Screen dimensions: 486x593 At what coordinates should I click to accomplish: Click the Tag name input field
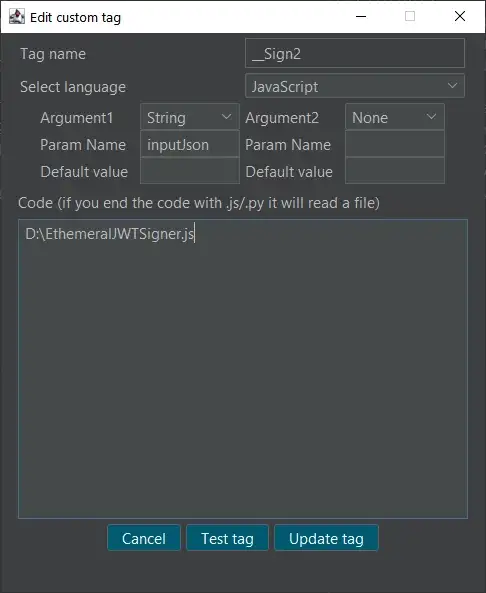pos(355,53)
